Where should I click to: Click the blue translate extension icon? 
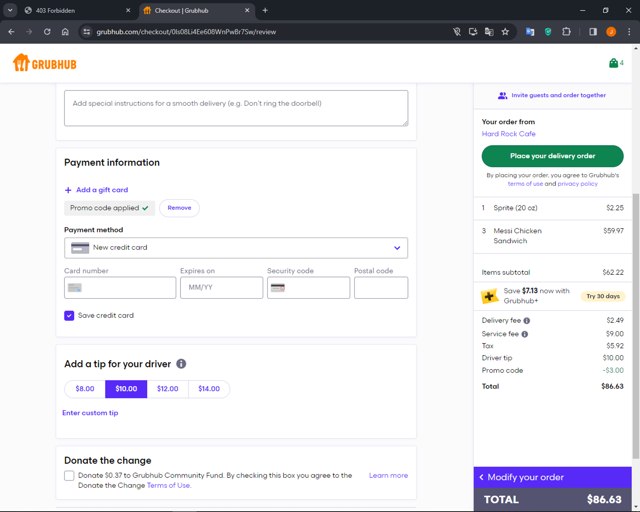tap(530, 31)
